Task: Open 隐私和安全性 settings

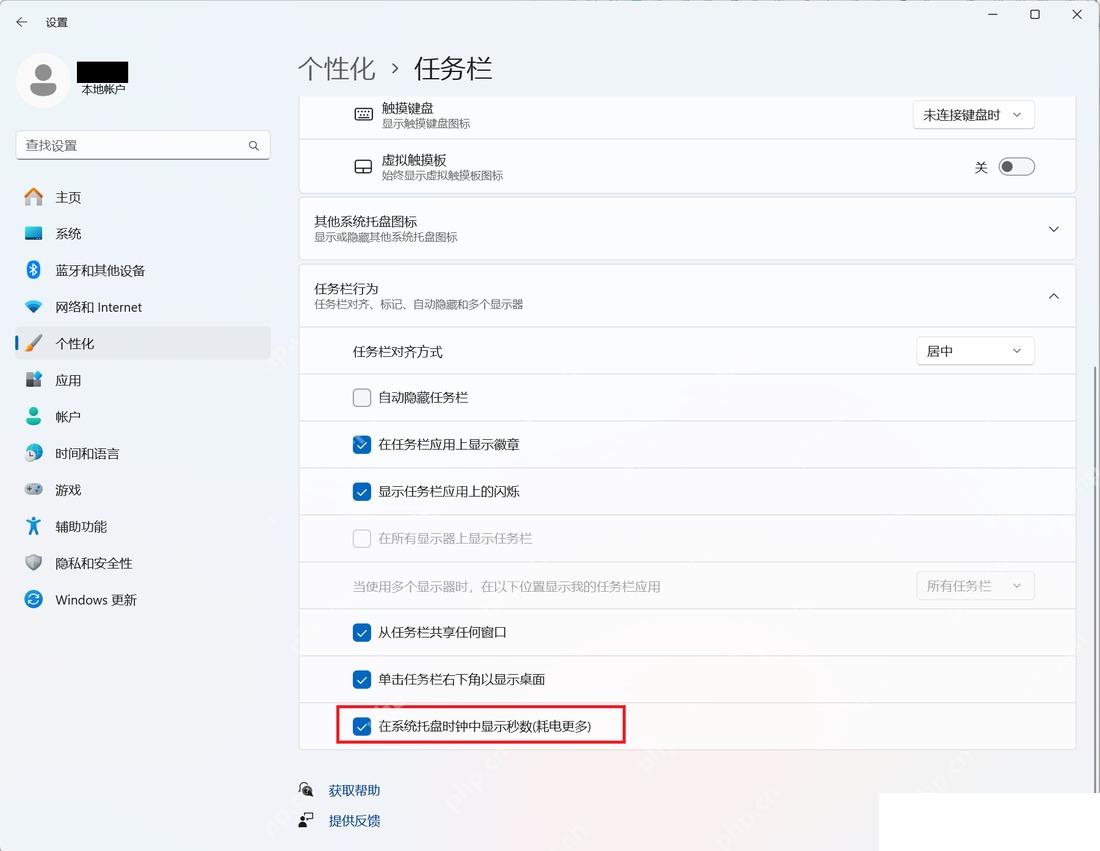Action: (x=142, y=563)
